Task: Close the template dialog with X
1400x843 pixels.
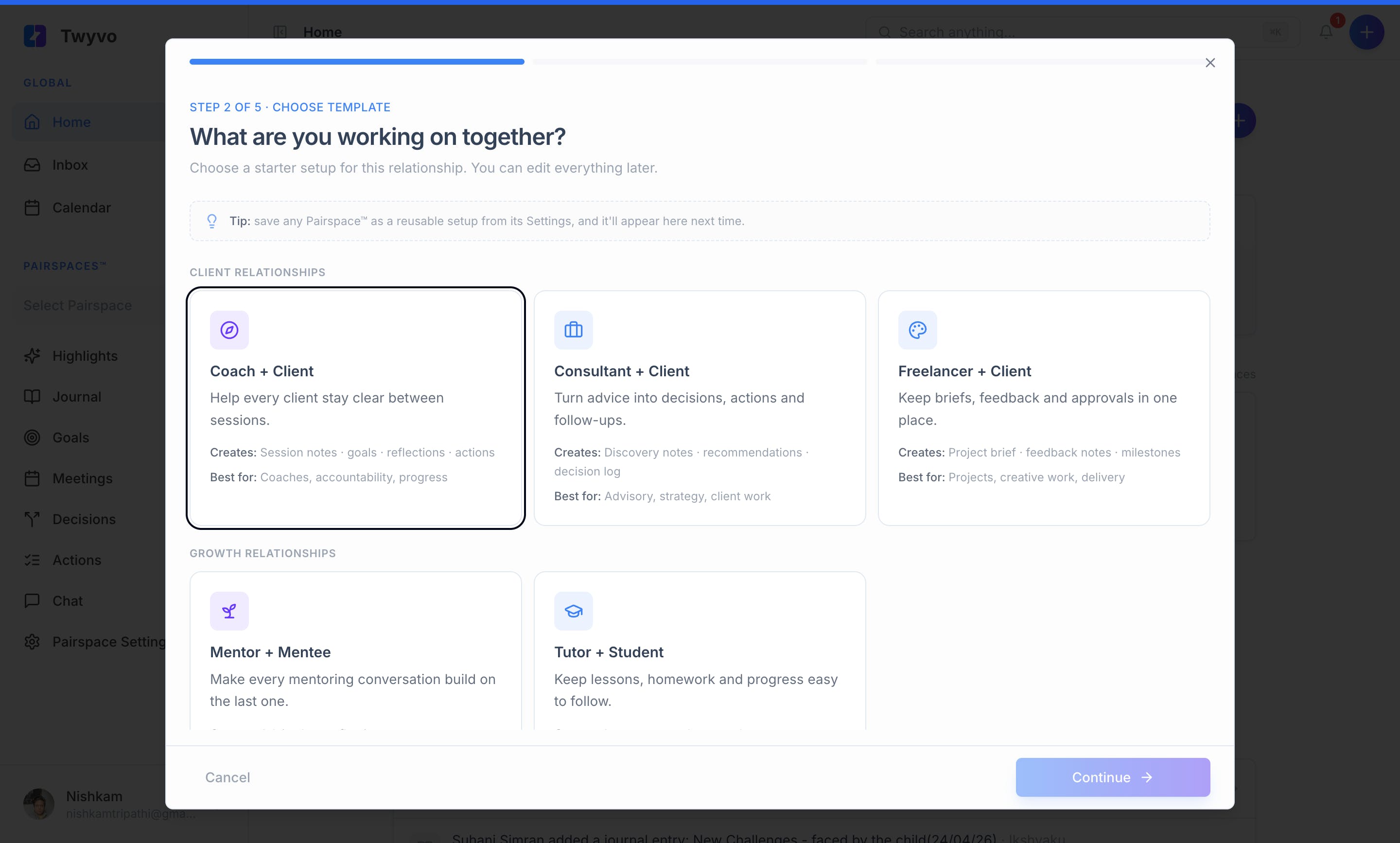Action: [1210, 63]
